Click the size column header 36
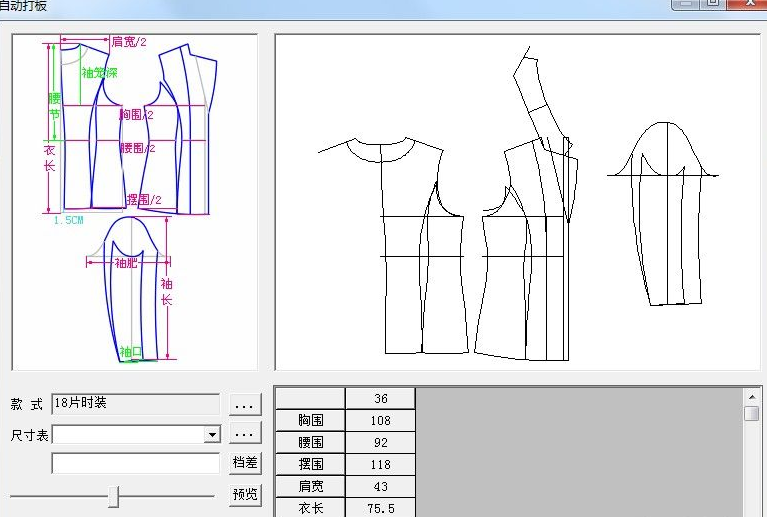This screenshot has width=767, height=517. click(380, 399)
